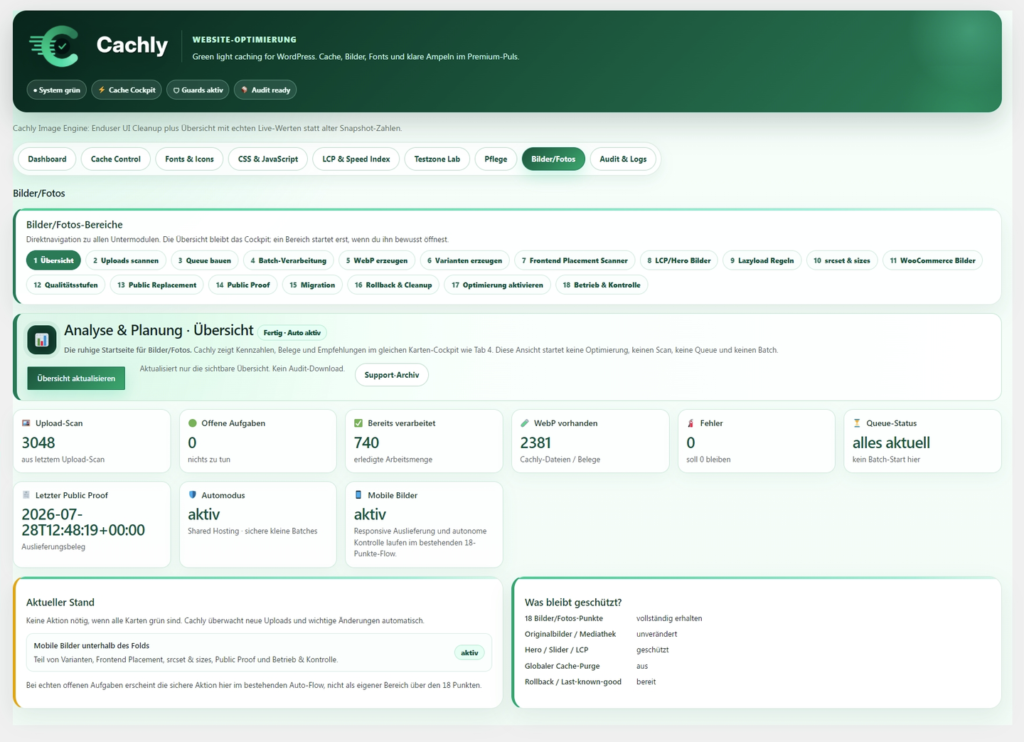This screenshot has width=1024, height=742.
Task: Open 9 Lazyload Regeln submodule
Action: [x=762, y=260]
